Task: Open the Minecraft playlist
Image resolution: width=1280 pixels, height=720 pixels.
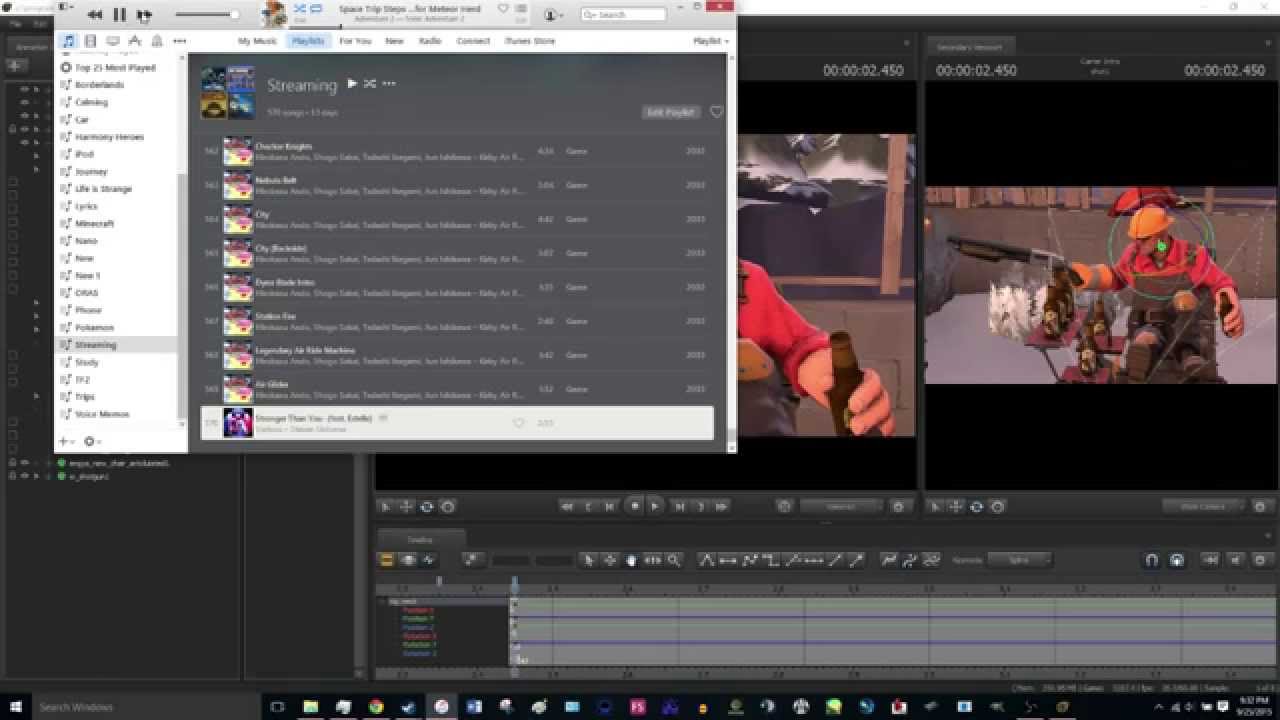Action: coord(95,223)
